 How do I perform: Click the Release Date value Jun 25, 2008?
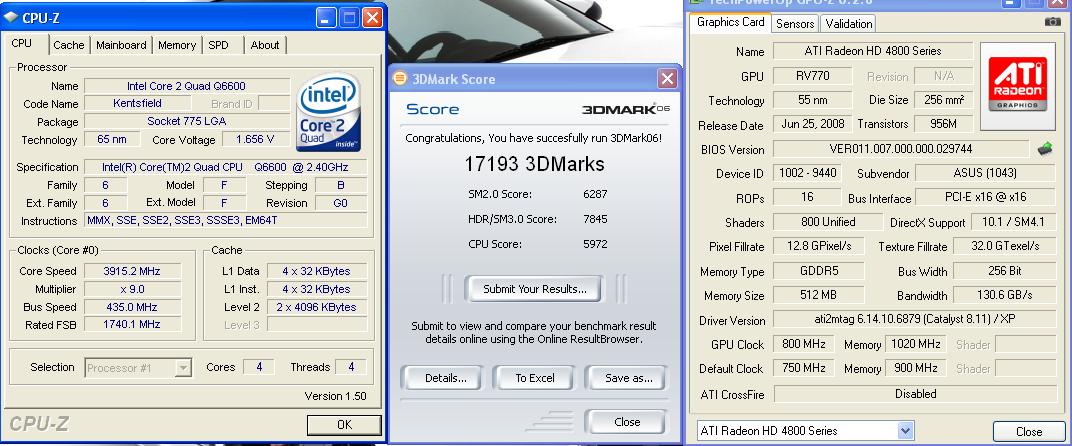pos(812,124)
